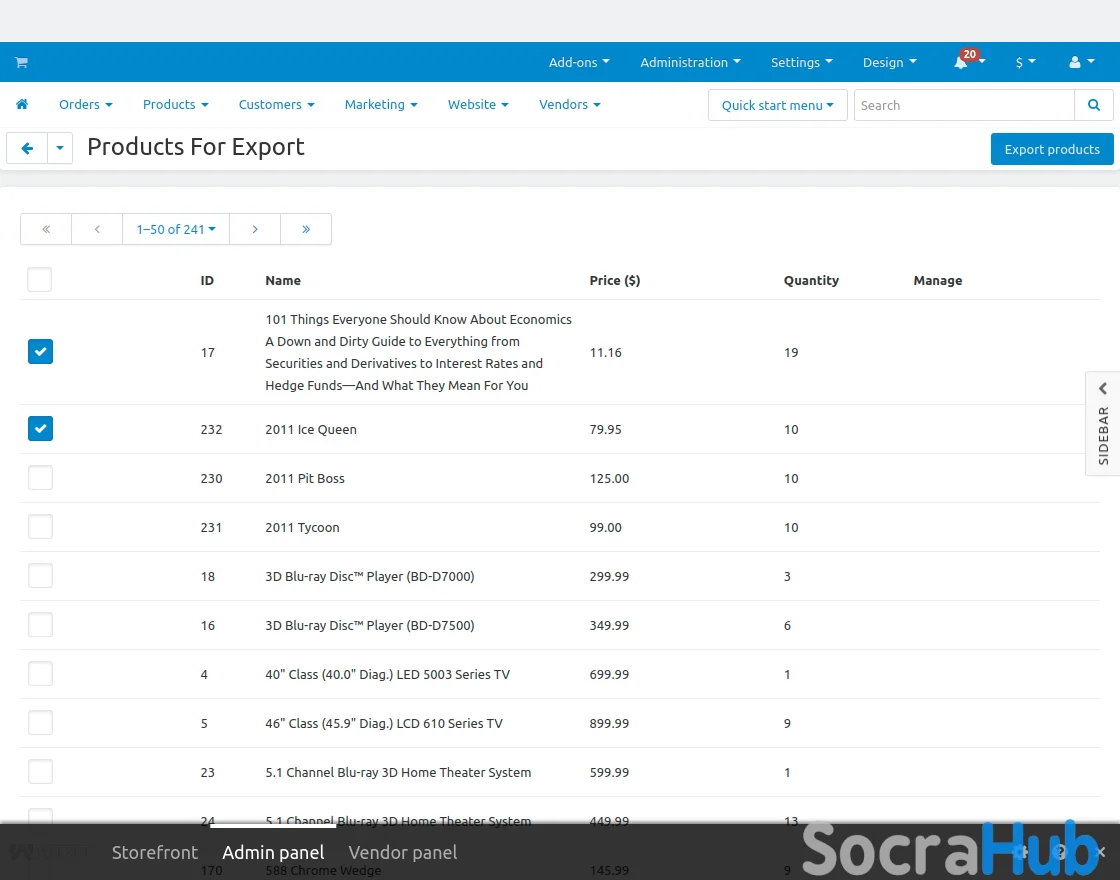Open the currency $ dropdown
This screenshot has width=1120, height=880.
click(x=1025, y=62)
